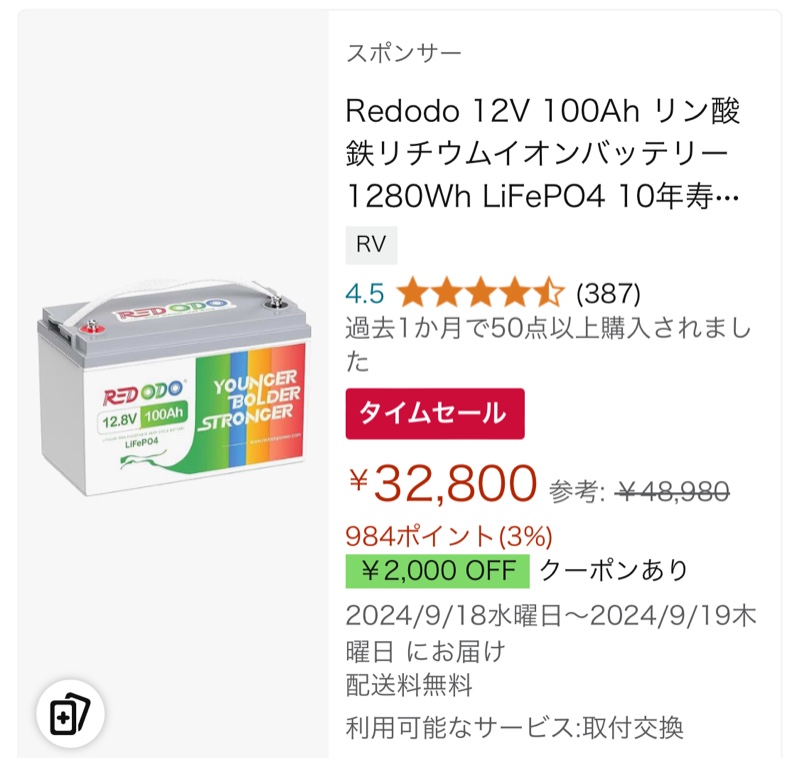Click the first orange star in the rating
This screenshot has height=759, width=800.
(413, 293)
